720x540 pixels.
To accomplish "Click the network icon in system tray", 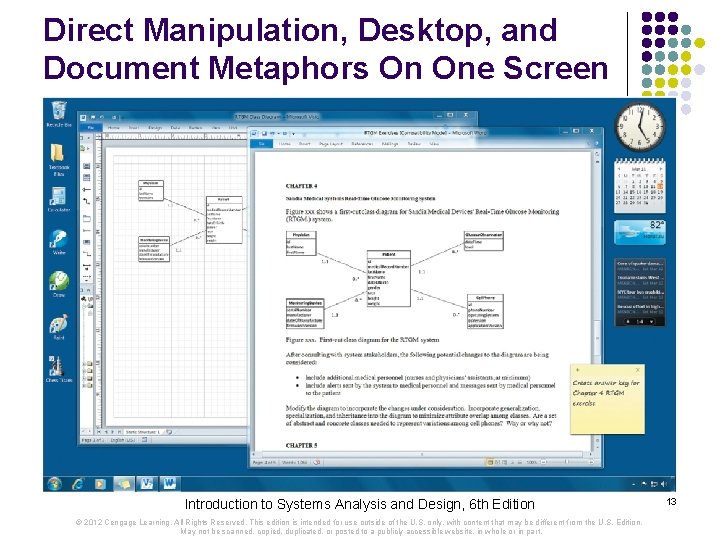I will 654,484.
